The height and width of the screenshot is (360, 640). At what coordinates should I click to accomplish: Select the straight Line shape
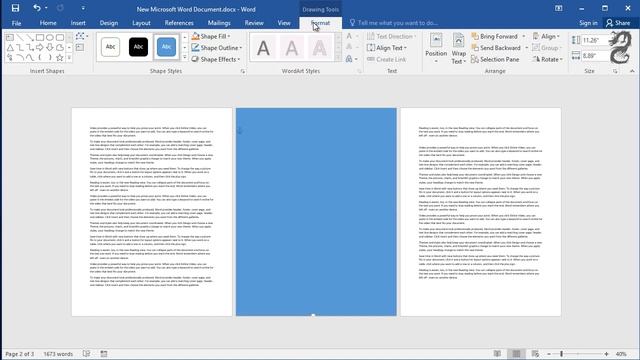pyautogui.click(x=20, y=38)
